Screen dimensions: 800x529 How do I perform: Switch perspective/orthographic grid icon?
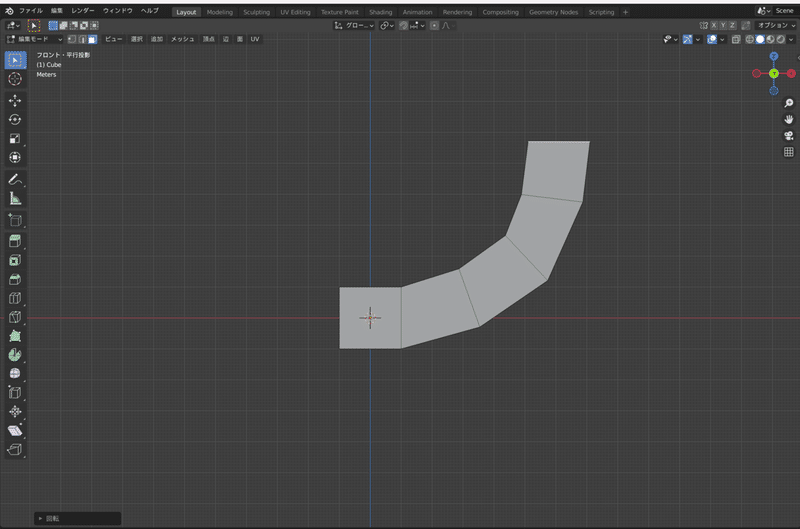pyautogui.click(x=789, y=152)
